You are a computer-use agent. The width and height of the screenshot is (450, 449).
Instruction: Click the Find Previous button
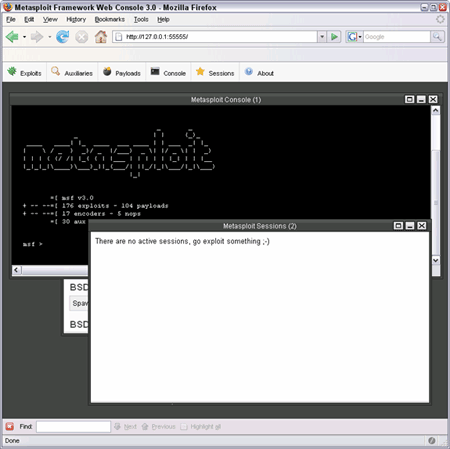[159, 426]
